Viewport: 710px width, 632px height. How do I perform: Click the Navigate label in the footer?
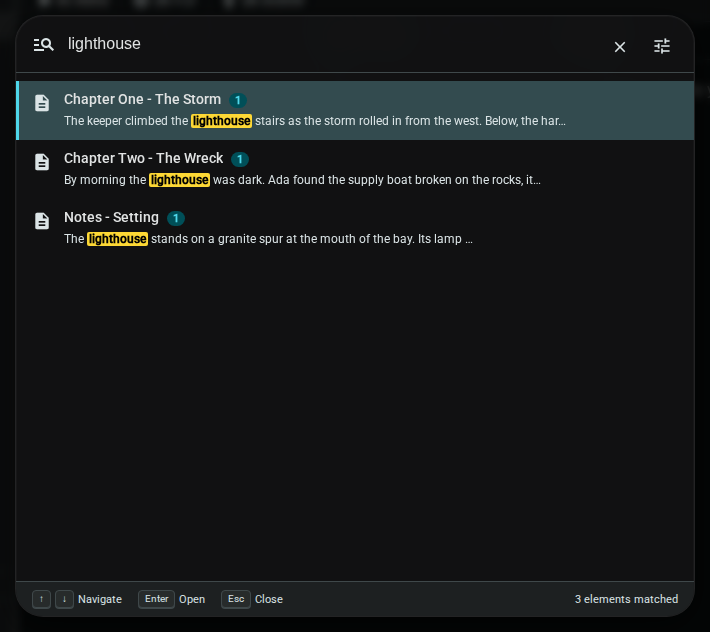(100, 599)
